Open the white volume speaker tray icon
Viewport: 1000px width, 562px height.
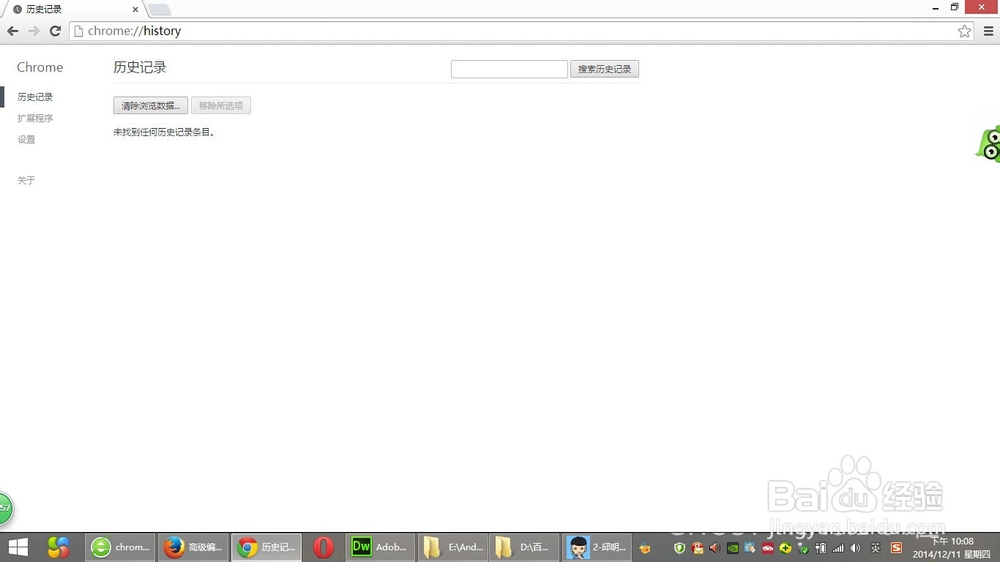[855, 548]
